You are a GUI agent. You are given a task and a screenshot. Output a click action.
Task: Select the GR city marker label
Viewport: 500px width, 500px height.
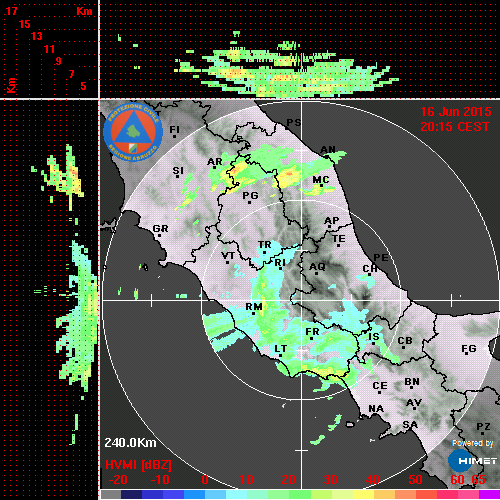pyautogui.click(x=160, y=229)
